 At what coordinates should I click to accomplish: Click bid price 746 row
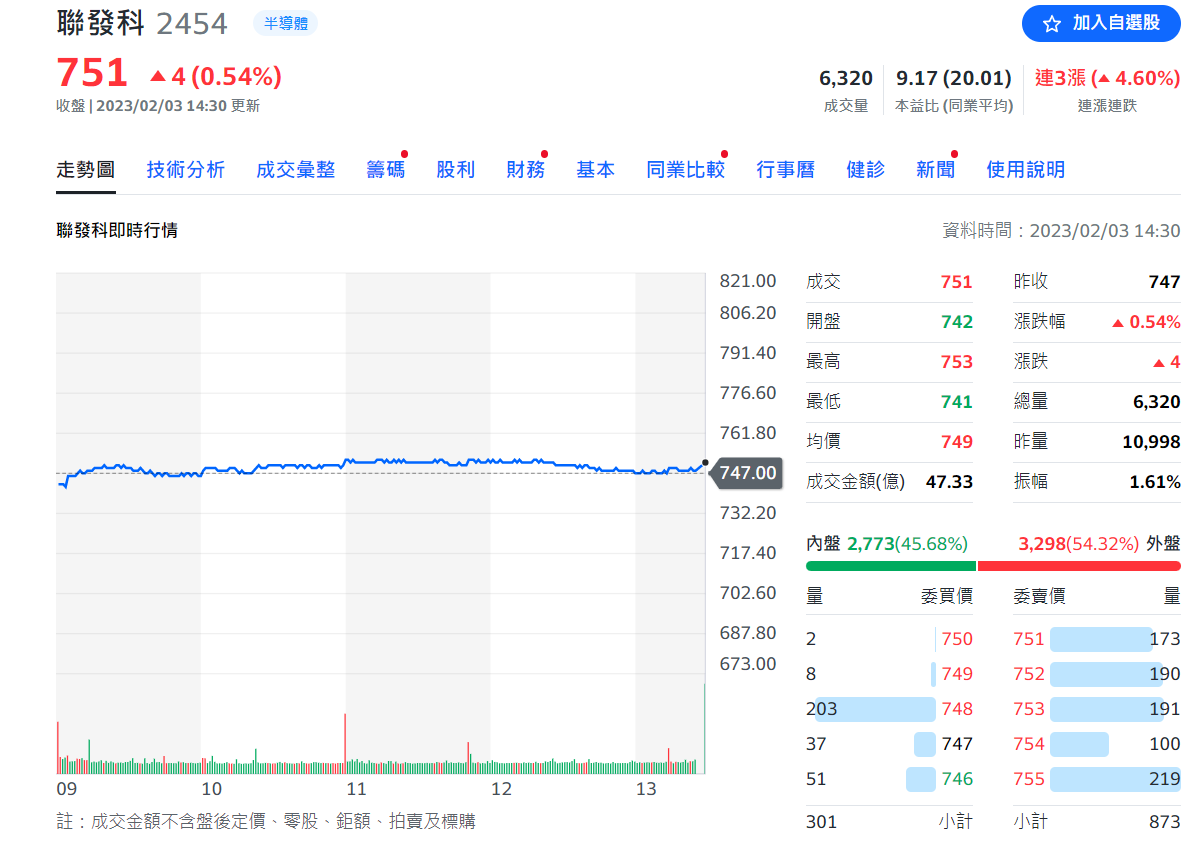click(x=890, y=779)
